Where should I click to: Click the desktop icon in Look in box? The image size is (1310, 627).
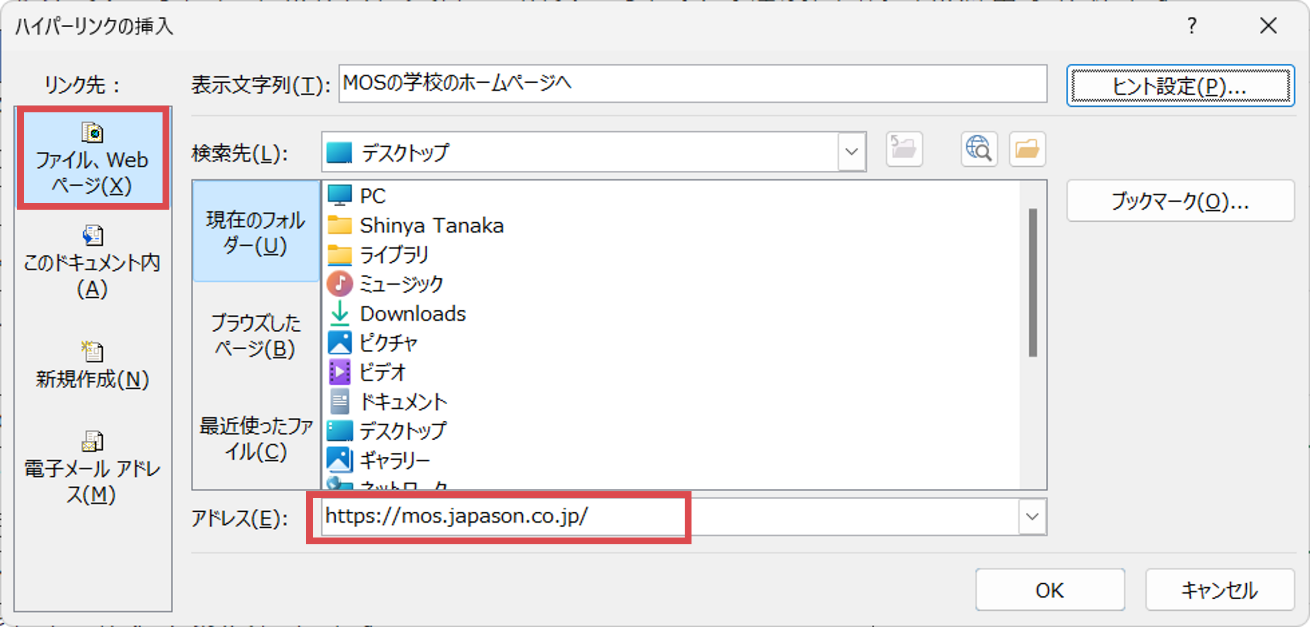click(340, 153)
